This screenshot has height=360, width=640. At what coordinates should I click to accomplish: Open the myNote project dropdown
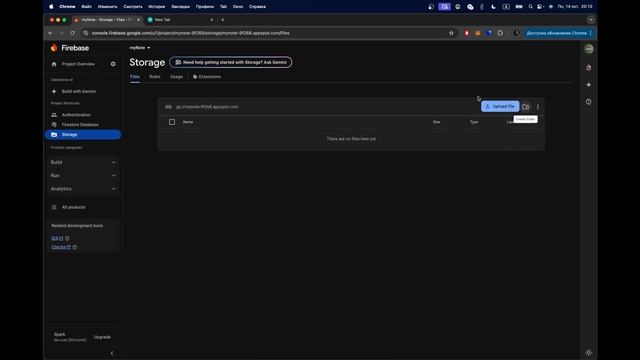point(140,48)
